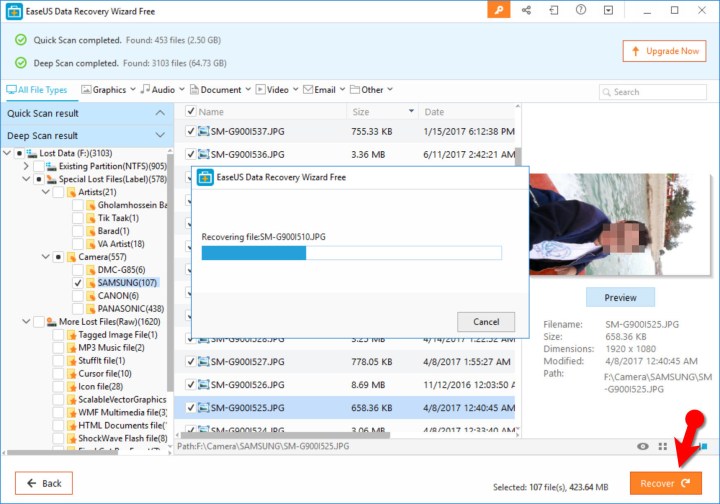This screenshot has width=720, height=504.
Task: Click the recovery progress bar
Action: click(351, 254)
